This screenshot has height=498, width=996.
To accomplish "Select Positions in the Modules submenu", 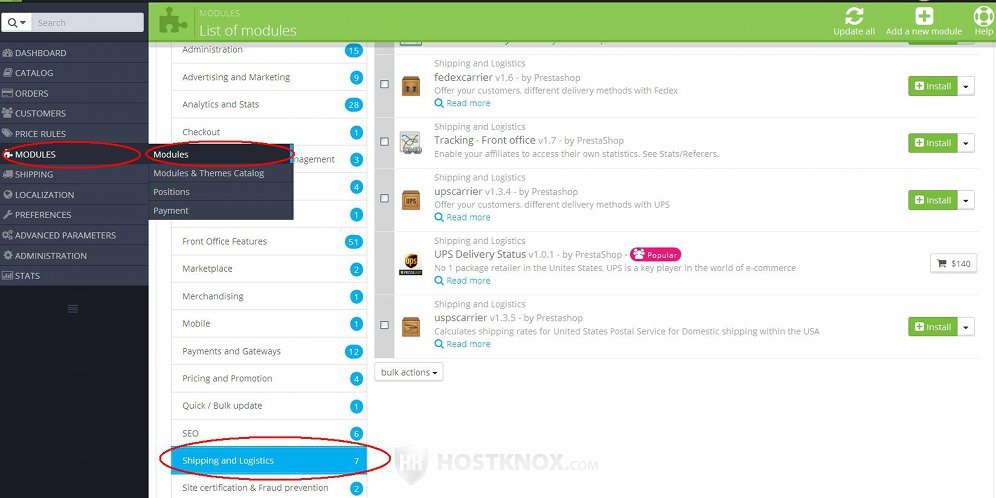I will (220, 192).
